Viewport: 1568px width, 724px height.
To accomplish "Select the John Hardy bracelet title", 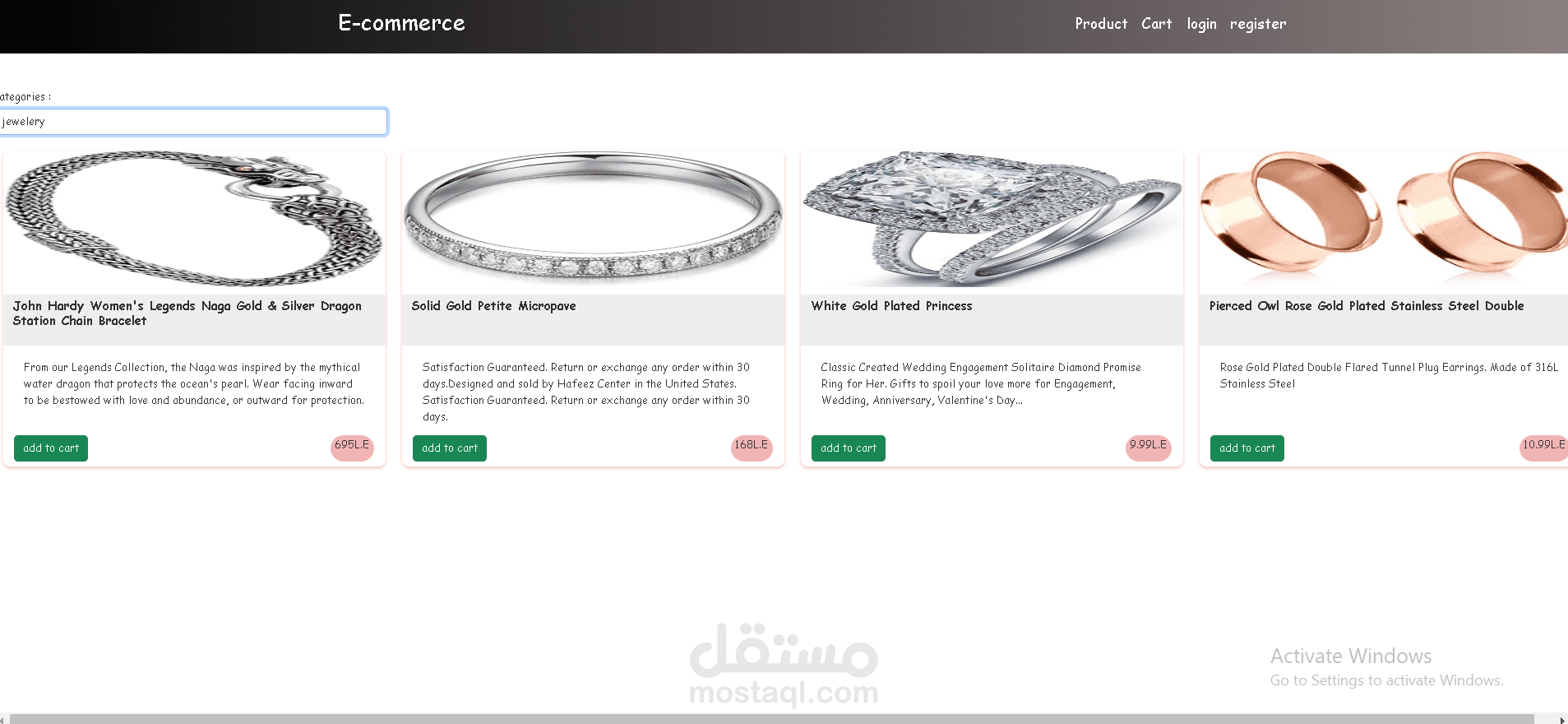I will tap(187, 313).
